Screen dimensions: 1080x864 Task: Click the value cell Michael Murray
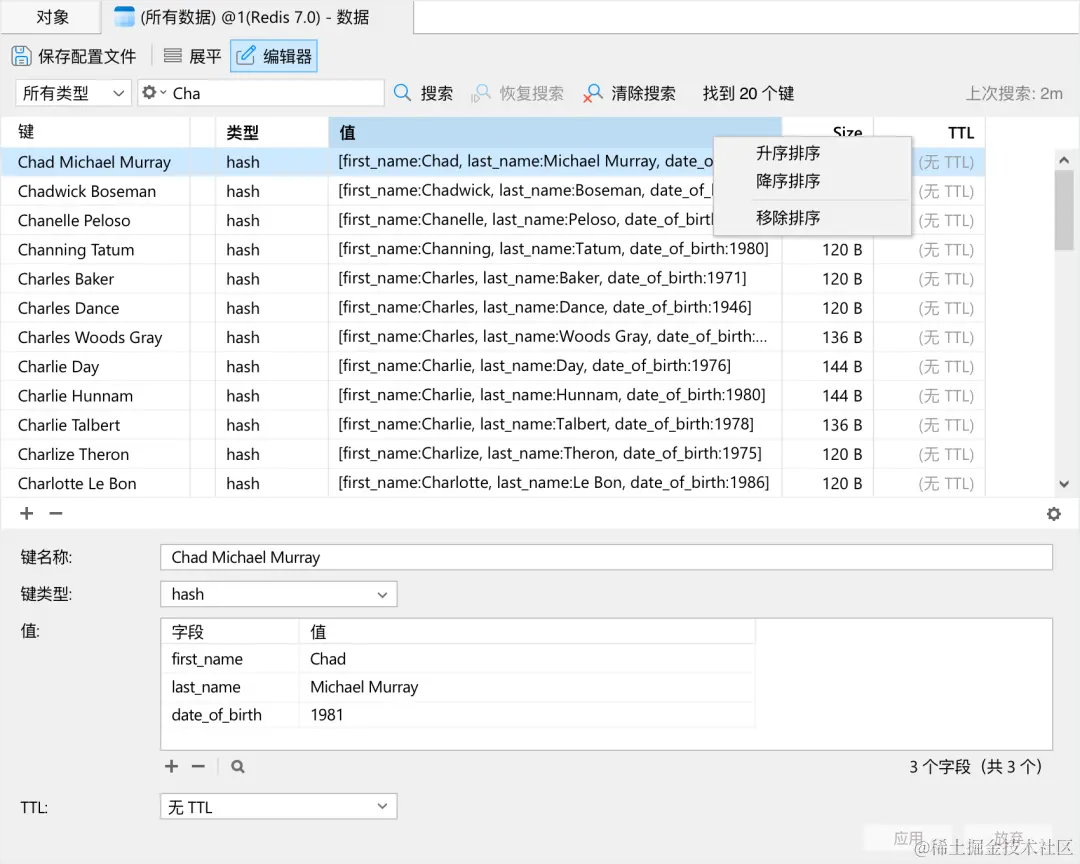coord(528,687)
